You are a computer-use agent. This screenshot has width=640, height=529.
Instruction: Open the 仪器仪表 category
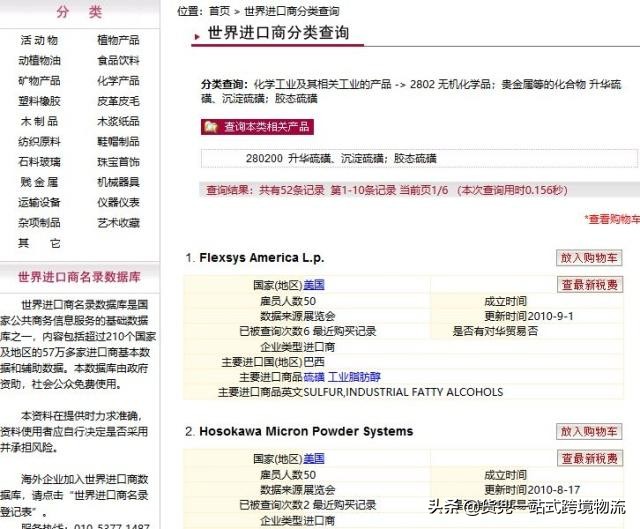tap(118, 202)
